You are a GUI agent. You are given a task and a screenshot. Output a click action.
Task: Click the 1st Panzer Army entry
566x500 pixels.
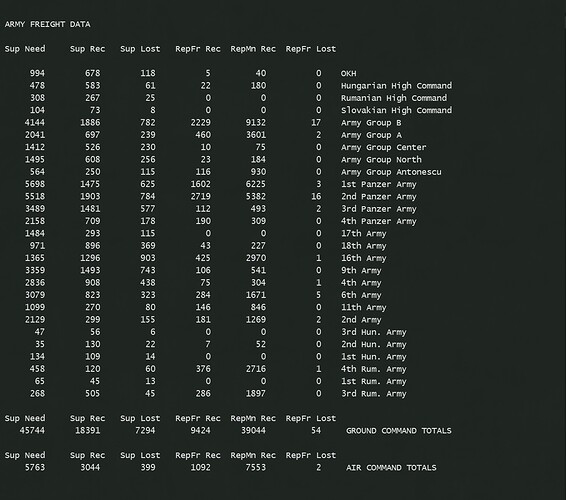pos(379,184)
